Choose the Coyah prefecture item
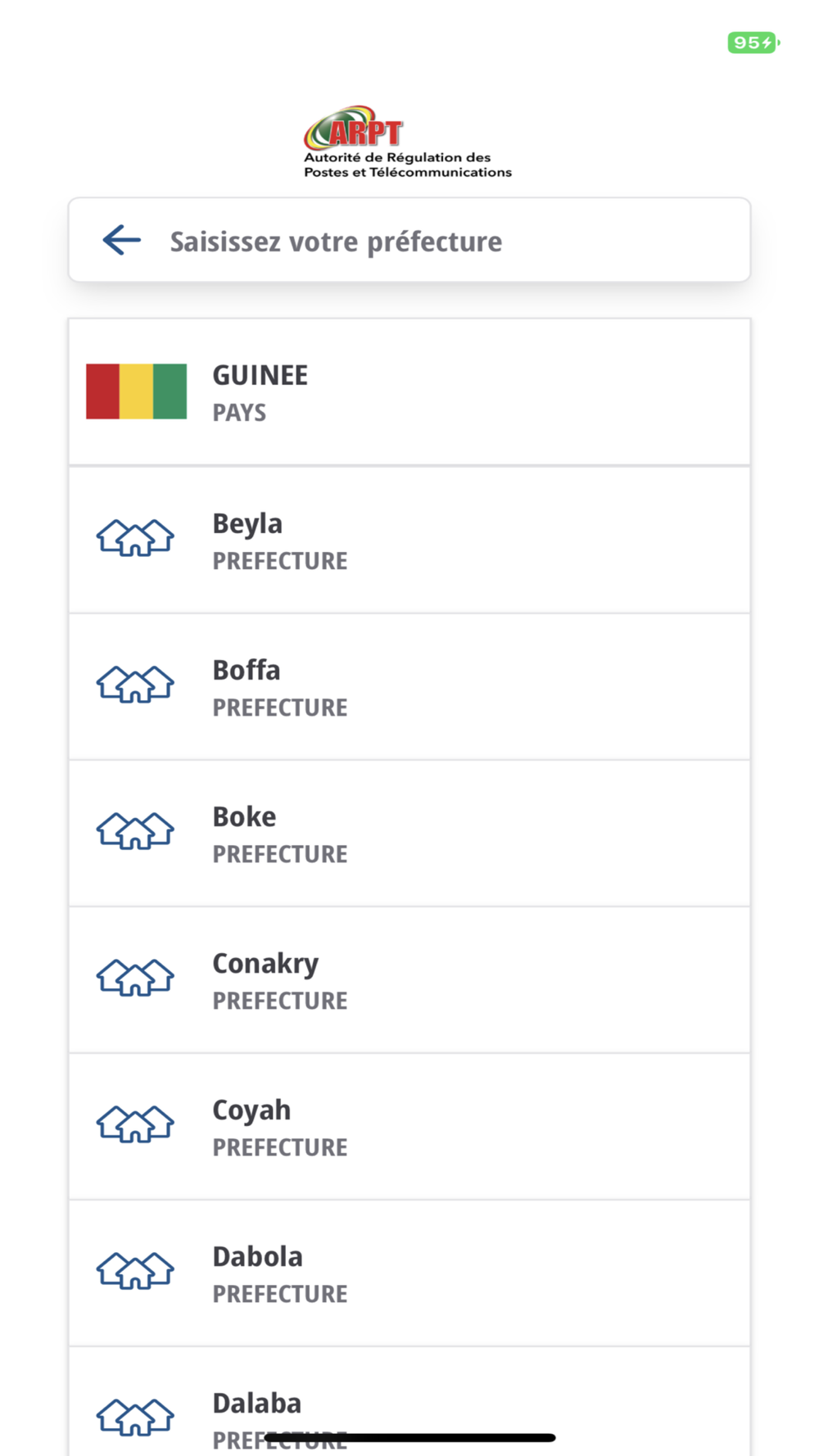This screenshot has width=819, height=1456. tap(409, 1126)
